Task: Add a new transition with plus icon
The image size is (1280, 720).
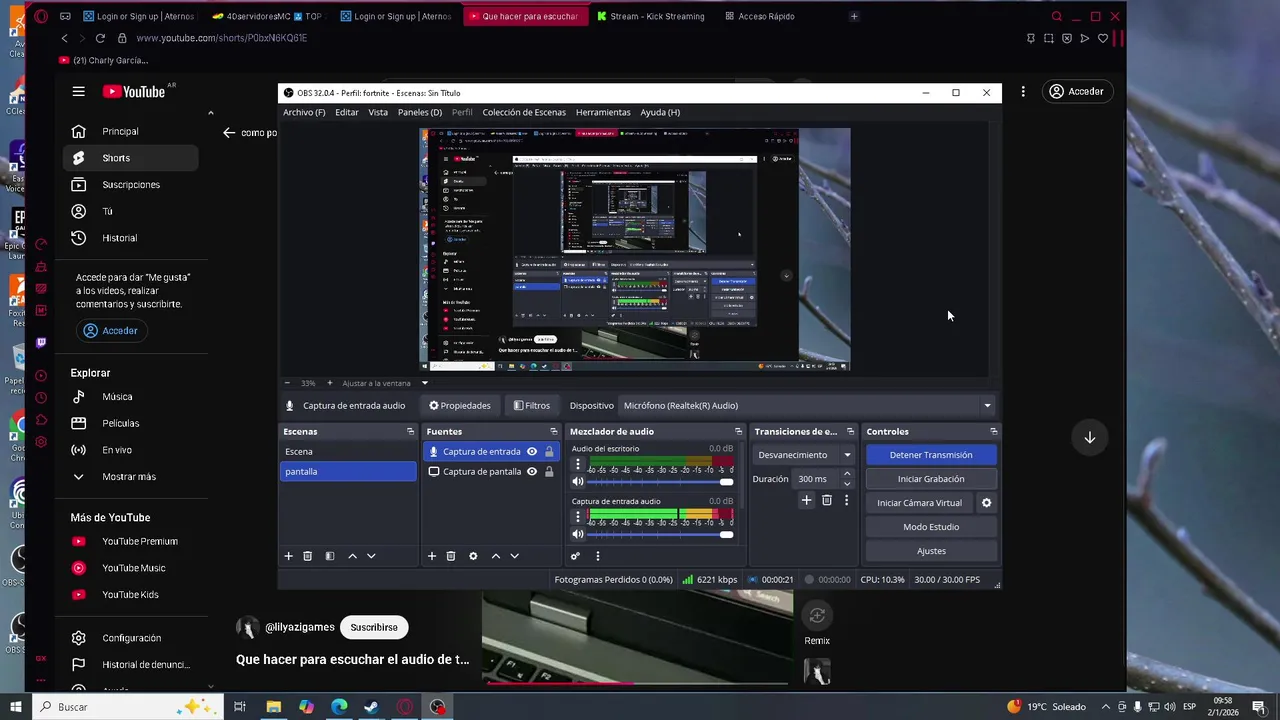Action: pos(806,500)
